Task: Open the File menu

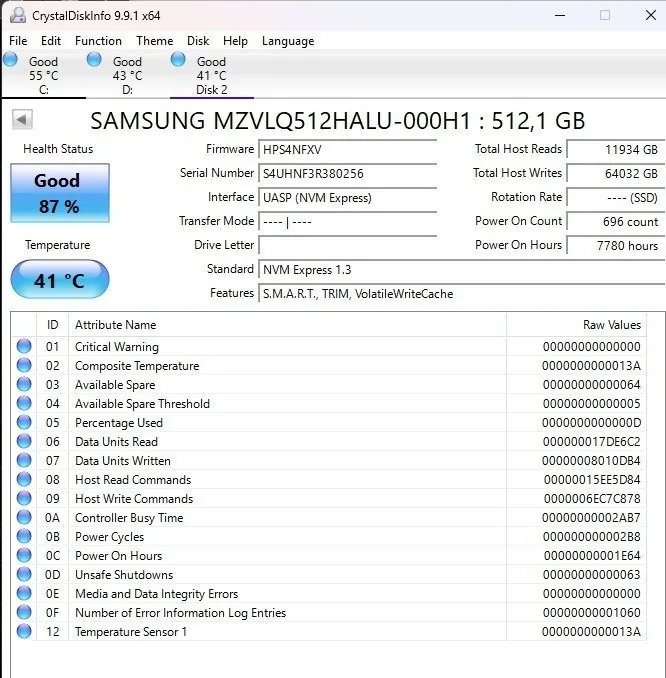Action: [18, 41]
